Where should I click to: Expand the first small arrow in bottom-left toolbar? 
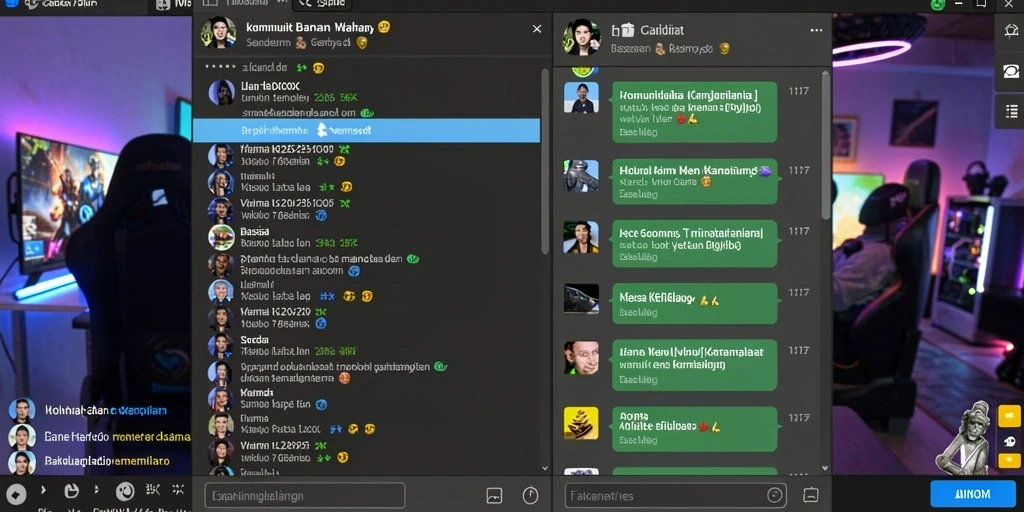click(44, 489)
